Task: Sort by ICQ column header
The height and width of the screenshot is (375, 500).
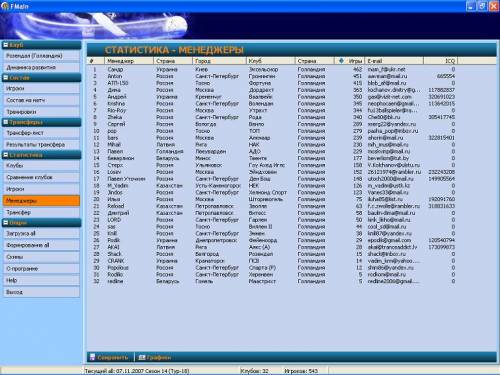Action: coord(441,61)
